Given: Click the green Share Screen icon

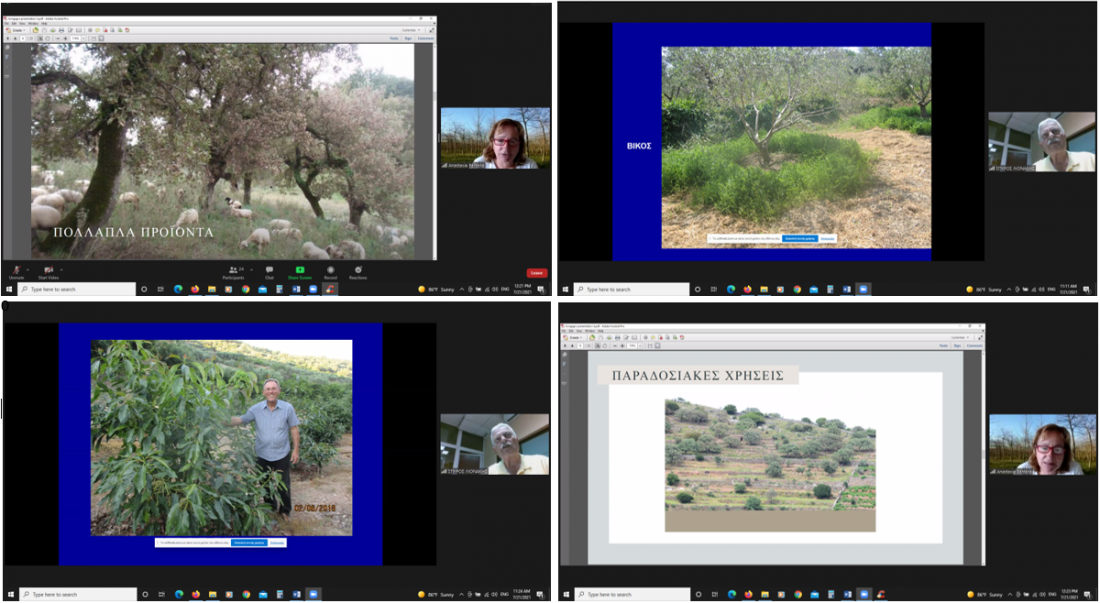Looking at the screenshot, I should coord(299,271).
